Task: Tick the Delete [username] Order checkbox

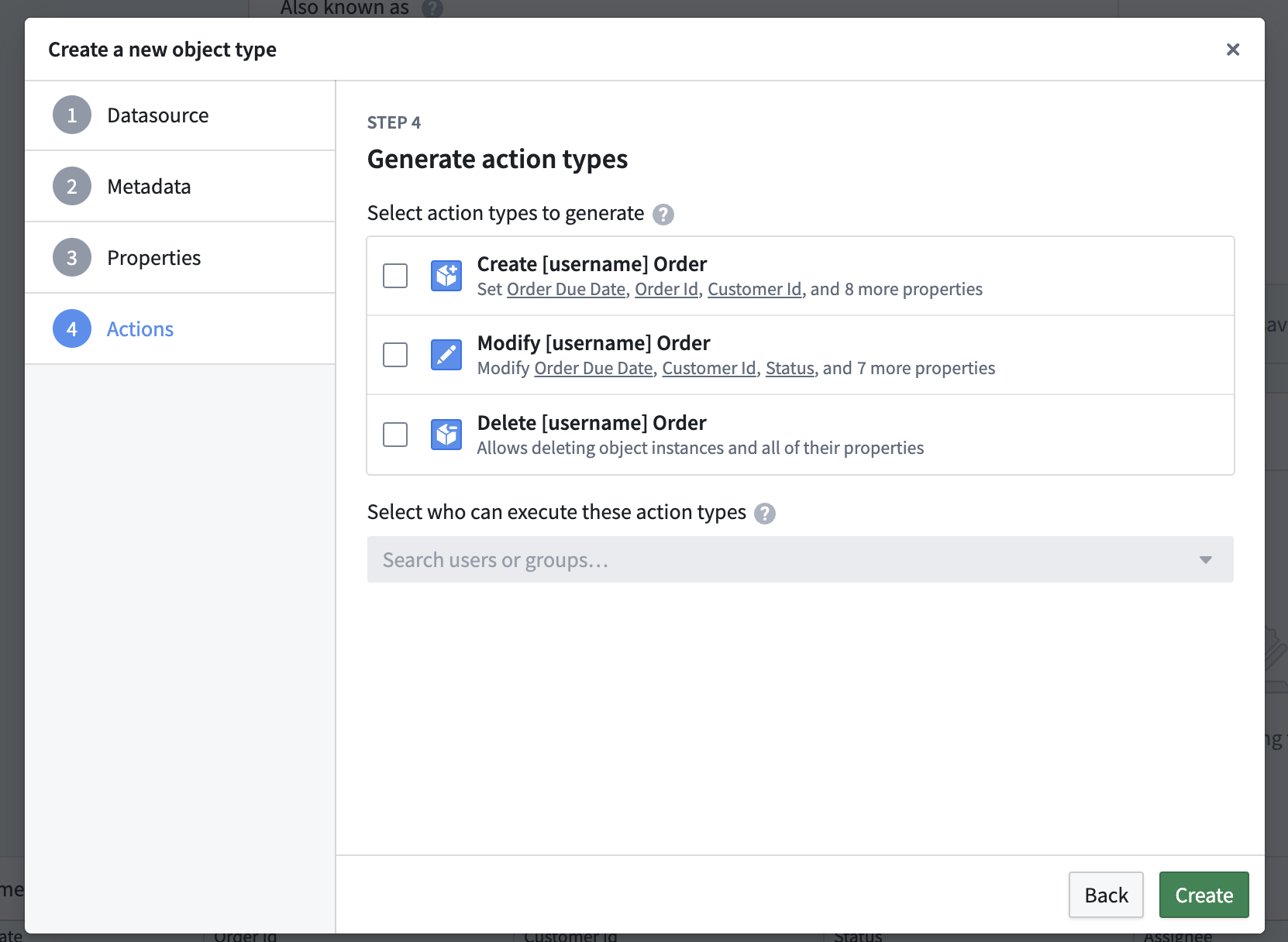Action: click(395, 435)
